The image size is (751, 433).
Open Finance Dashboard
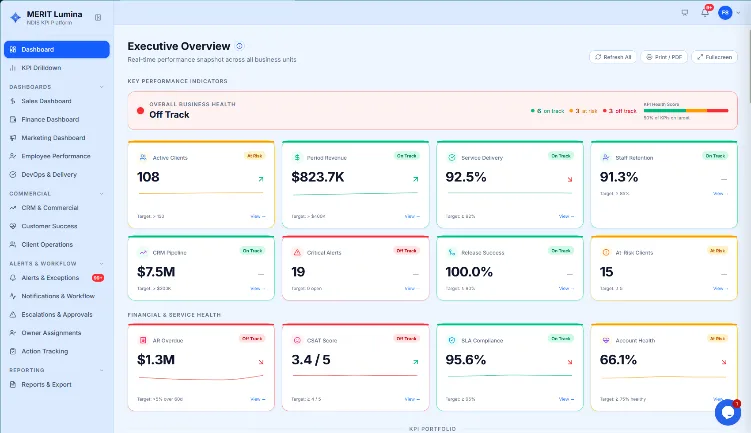(x=57, y=119)
